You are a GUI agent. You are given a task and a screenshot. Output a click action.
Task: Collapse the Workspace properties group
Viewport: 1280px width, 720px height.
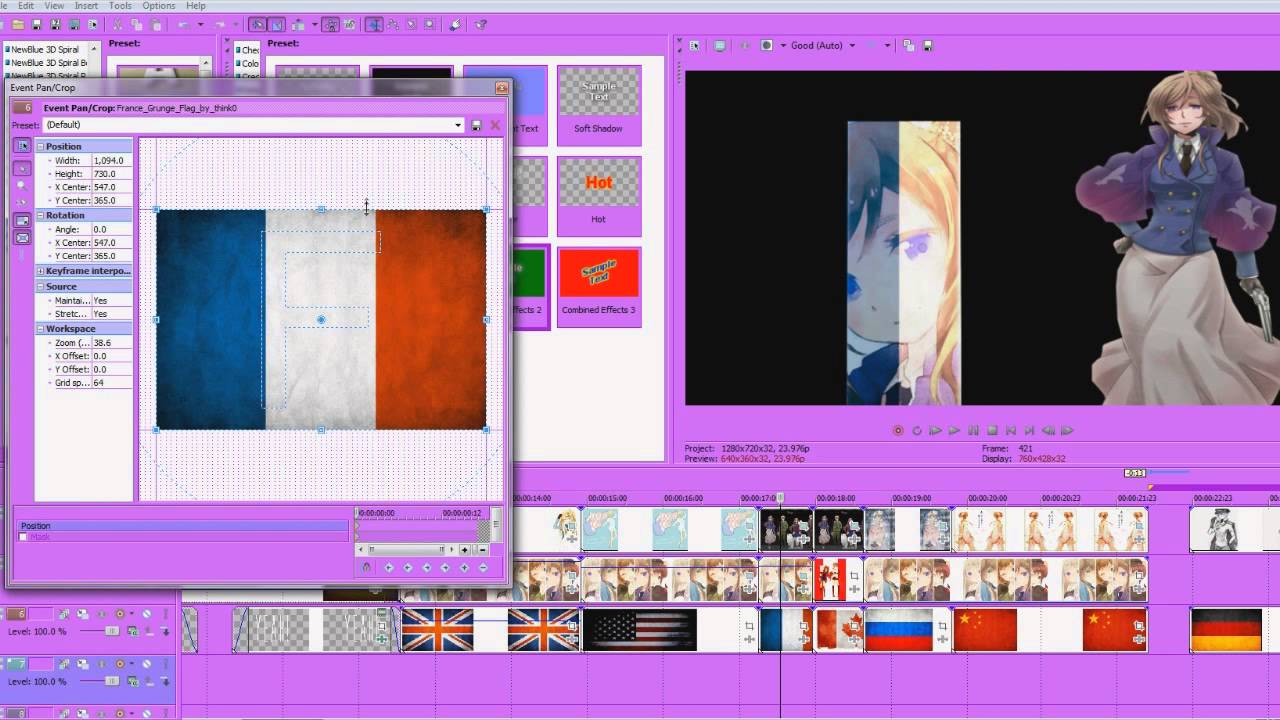[x=41, y=329]
